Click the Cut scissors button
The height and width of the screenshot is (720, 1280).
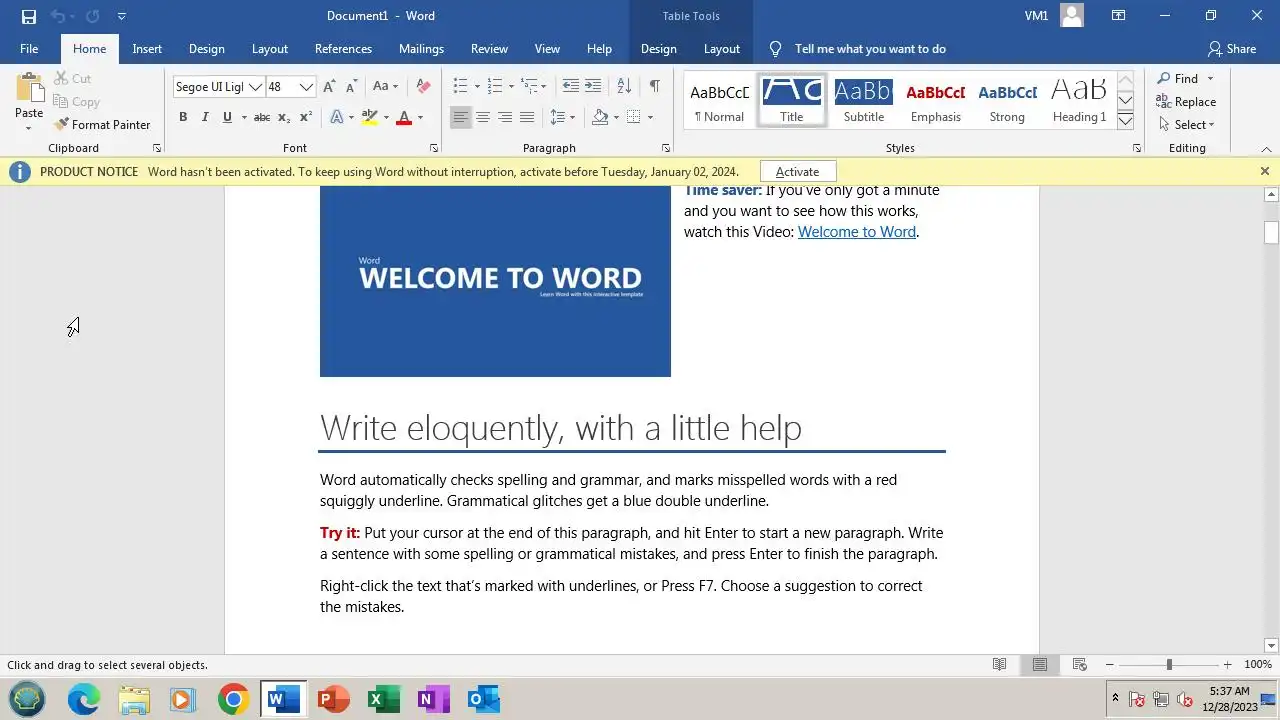click(72, 78)
